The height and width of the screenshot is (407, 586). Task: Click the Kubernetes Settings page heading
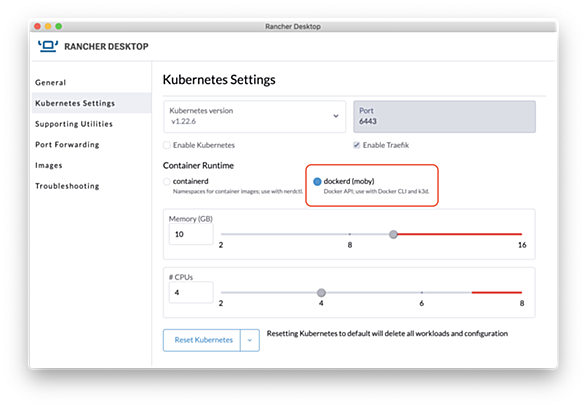(x=219, y=80)
